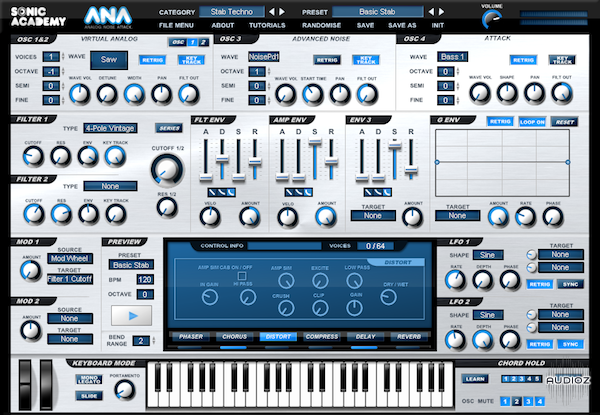Viewport: 600px width, 415px height.
Task: Click the MOD 1 Amount knob
Action: click(x=31, y=271)
